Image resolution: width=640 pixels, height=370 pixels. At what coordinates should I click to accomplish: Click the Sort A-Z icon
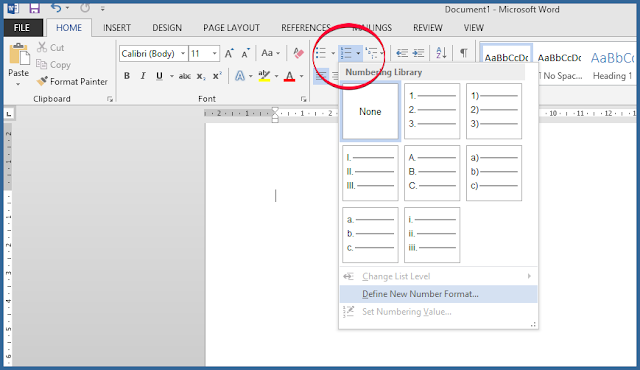point(441,53)
